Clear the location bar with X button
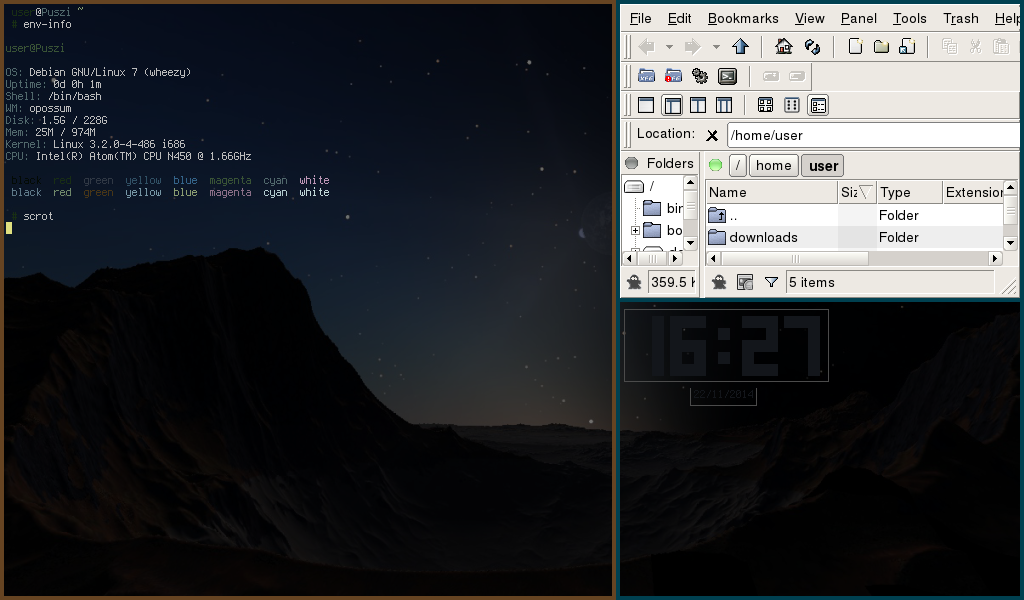Viewport: 1024px width, 600px height. tap(712, 135)
